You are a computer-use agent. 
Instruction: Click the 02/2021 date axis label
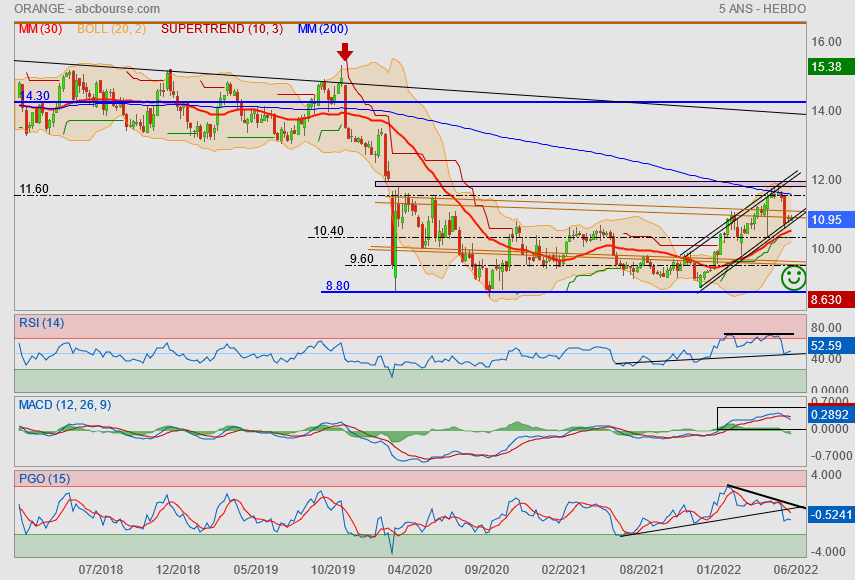pyautogui.click(x=564, y=570)
